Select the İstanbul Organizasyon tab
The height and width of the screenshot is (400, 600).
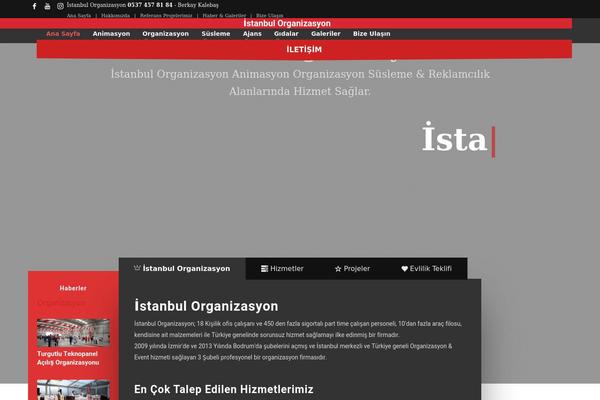click(x=182, y=269)
